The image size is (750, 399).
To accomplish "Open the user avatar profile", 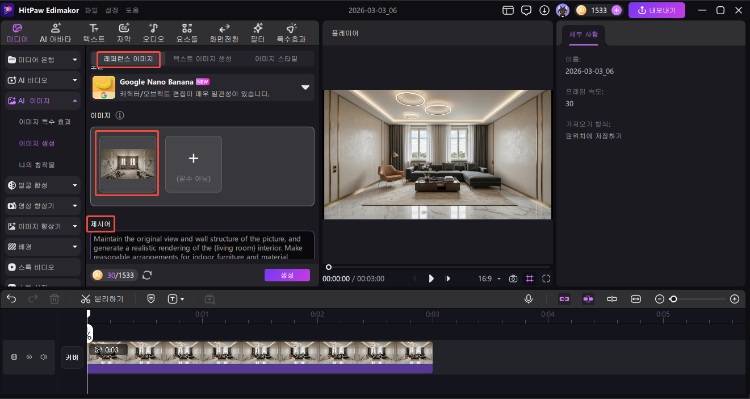I will [x=562, y=11].
